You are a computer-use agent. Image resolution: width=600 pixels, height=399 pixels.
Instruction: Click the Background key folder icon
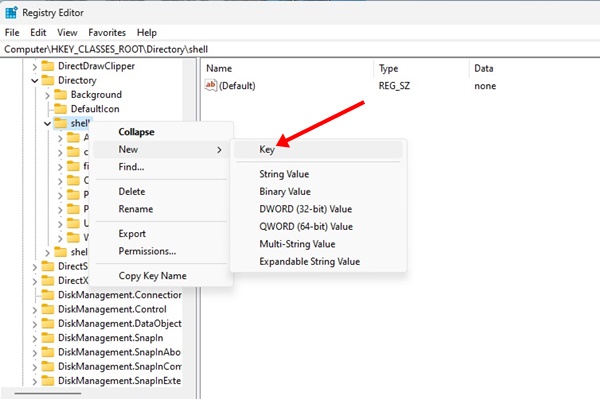[60, 94]
